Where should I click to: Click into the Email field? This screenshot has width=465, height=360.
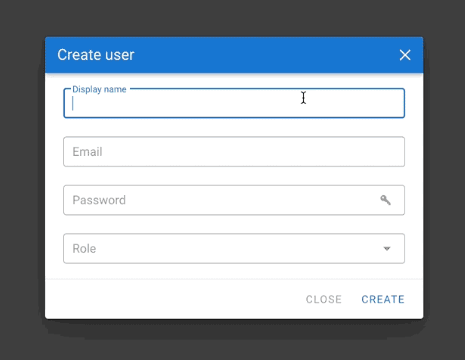(234, 152)
